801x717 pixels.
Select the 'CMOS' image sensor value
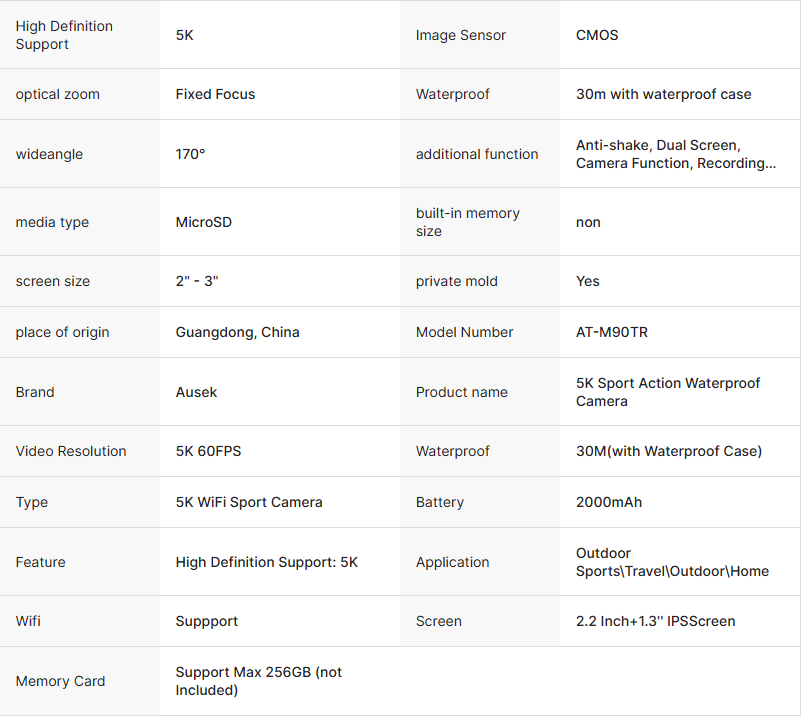pos(597,35)
